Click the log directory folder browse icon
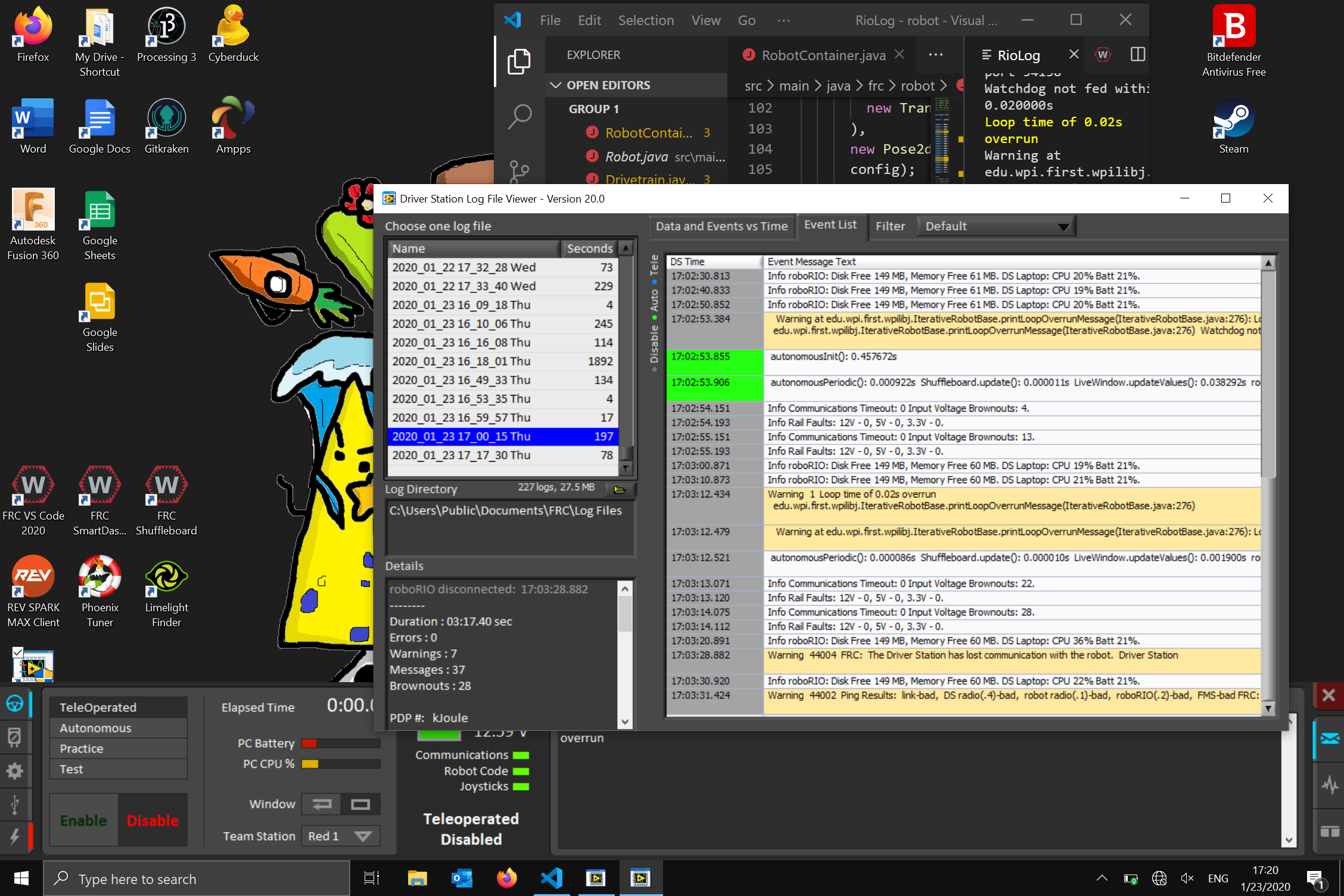Screen dimensions: 1344x896 tap(620, 489)
